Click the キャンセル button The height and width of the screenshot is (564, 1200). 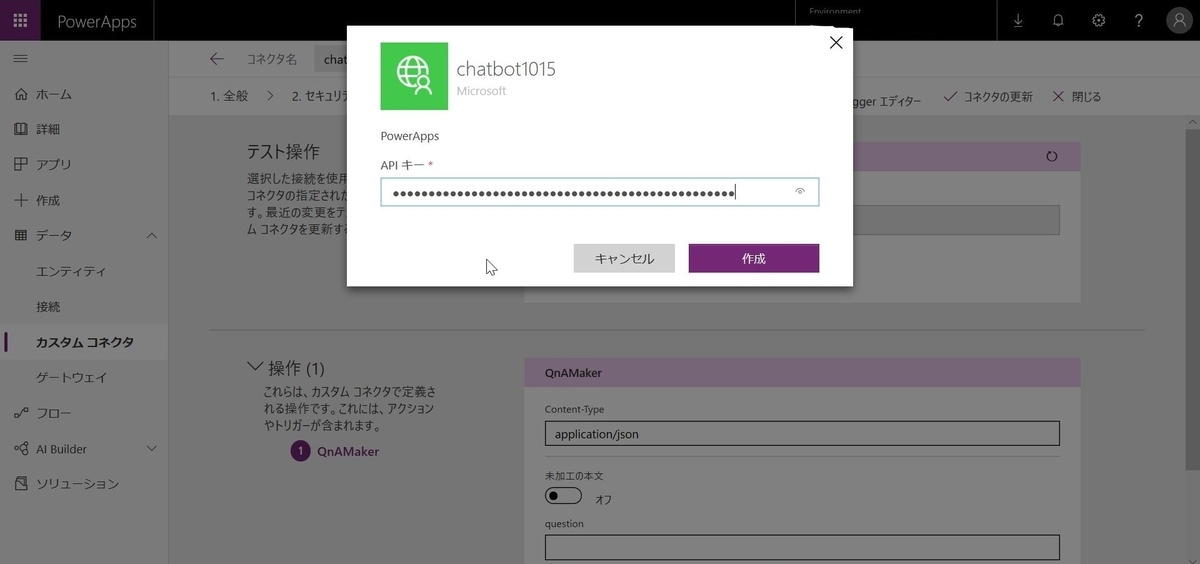click(624, 258)
